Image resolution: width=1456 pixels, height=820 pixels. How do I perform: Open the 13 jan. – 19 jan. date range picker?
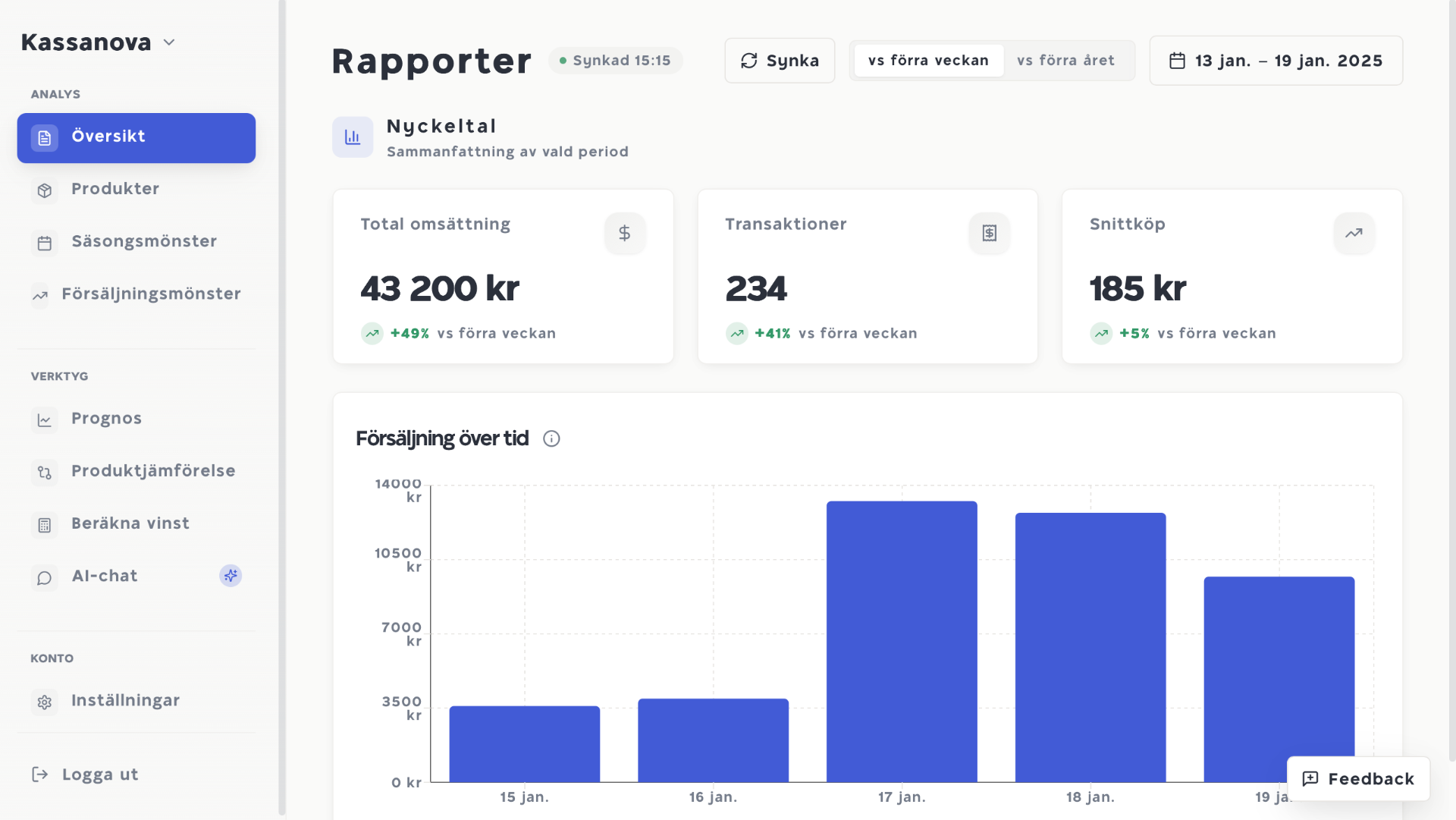[x=1276, y=61]
